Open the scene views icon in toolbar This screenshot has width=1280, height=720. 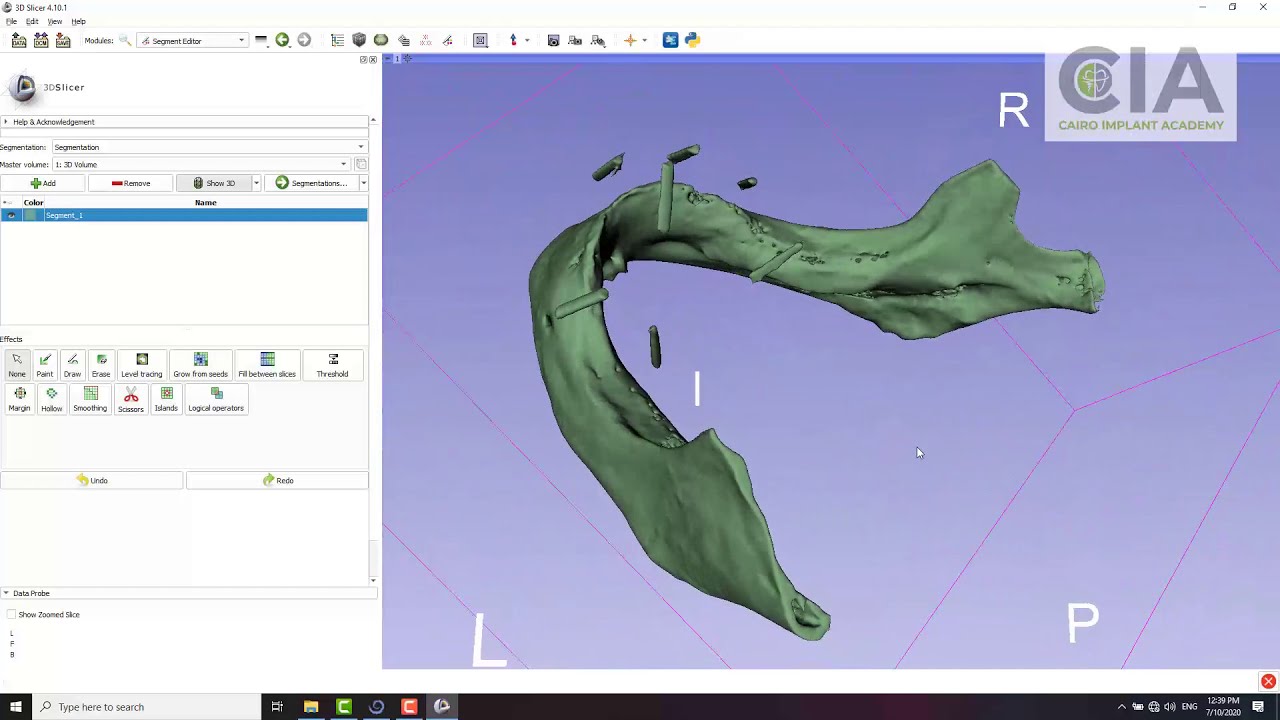point(575,40)
